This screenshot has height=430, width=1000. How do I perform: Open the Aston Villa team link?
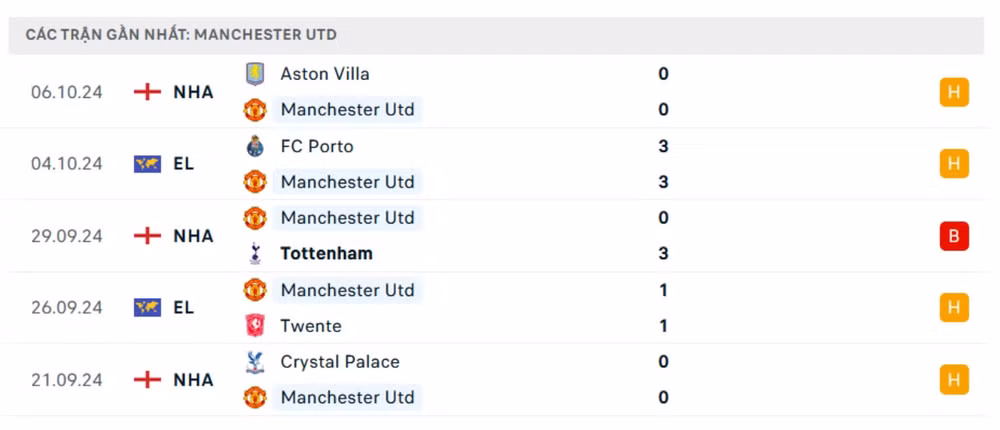pyautogui.click(x=325, y=74)
